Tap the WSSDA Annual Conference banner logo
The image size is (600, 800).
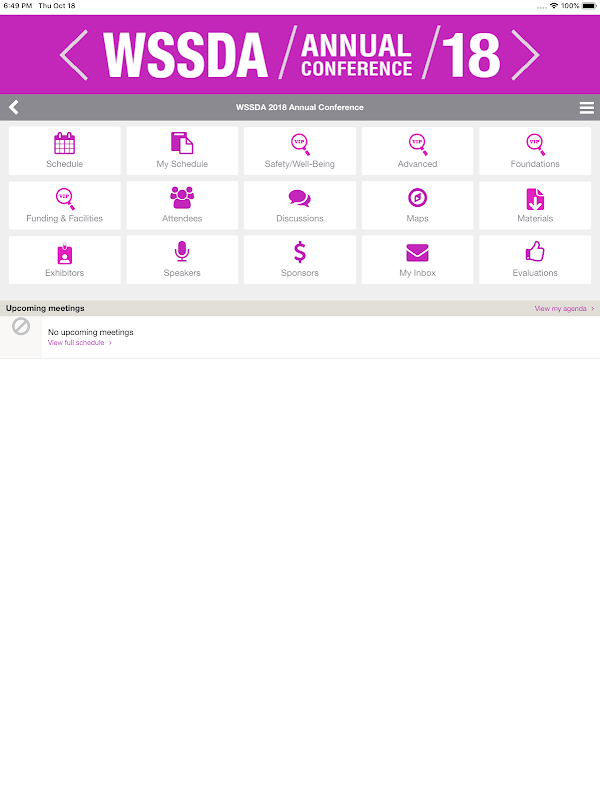302,55
